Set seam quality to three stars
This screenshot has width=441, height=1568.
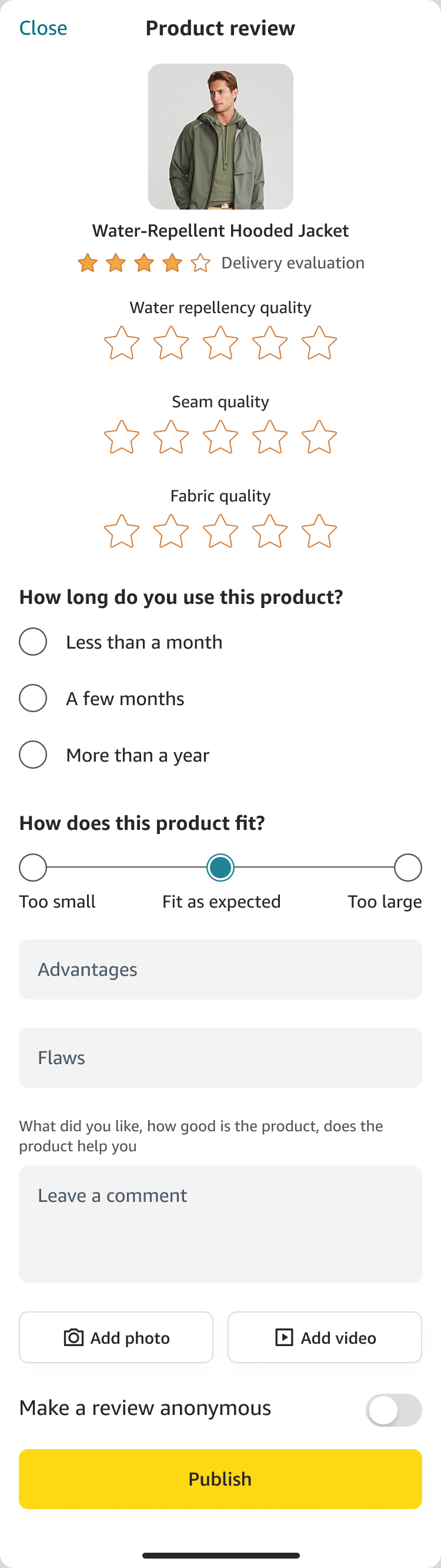click(220, 438)
